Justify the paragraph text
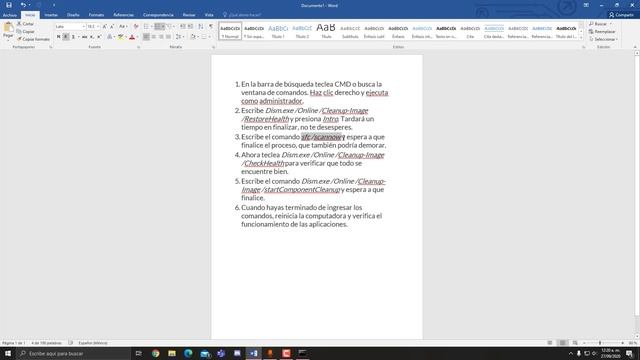Screen dimensions: 640x360 (x=168, y=37)
